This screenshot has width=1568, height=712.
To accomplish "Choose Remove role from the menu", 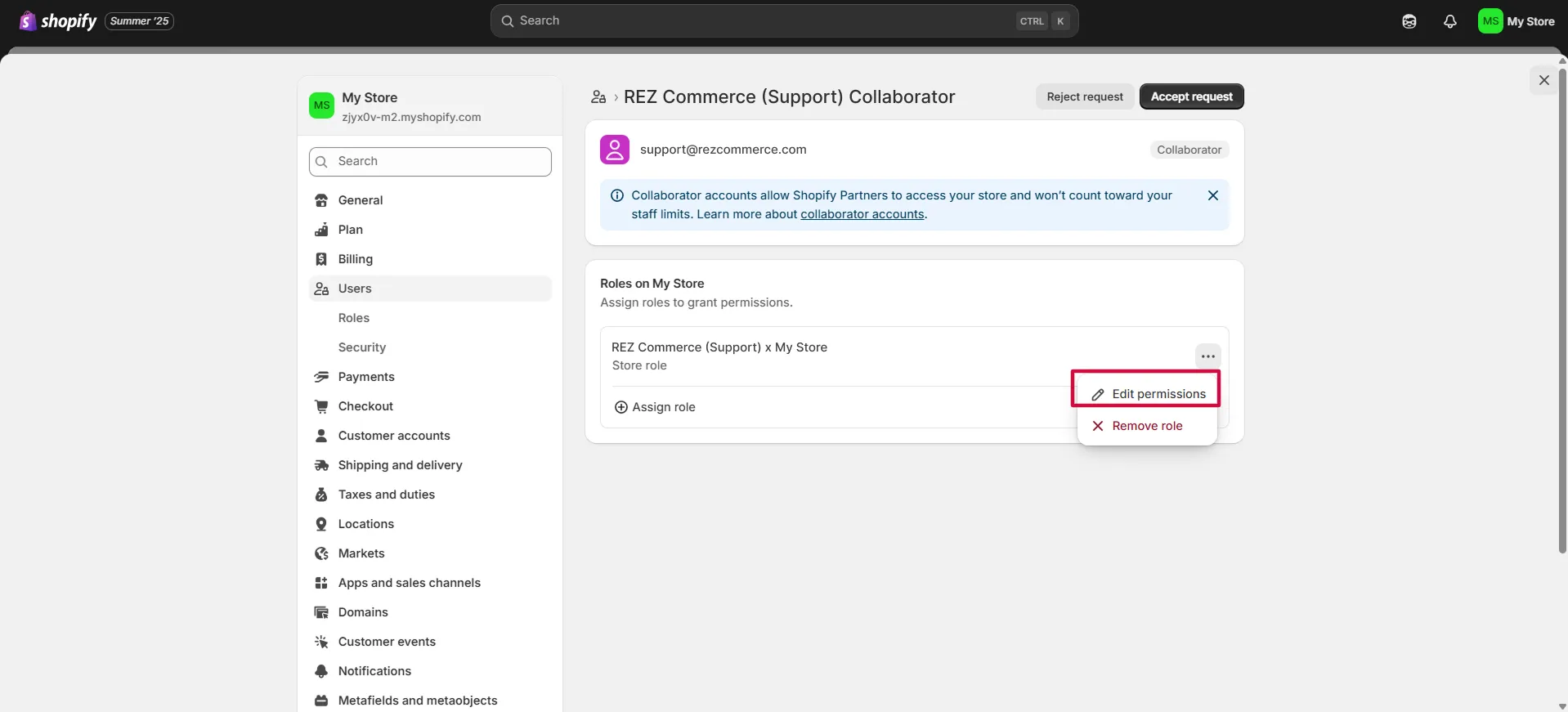I will point(1147,426).
